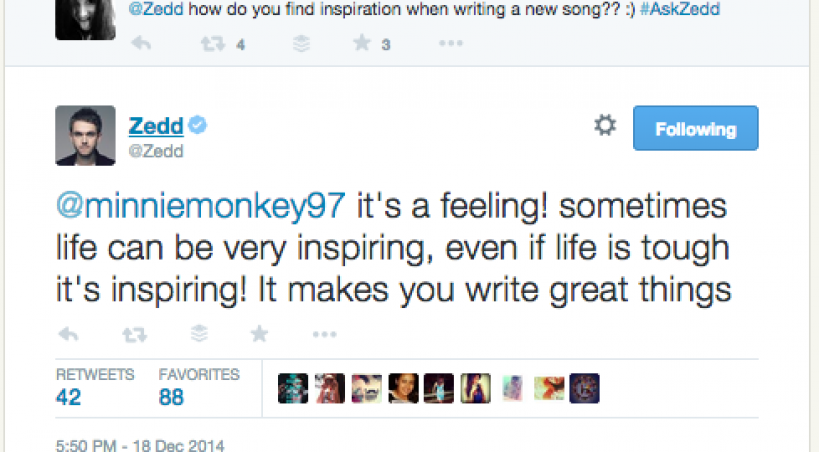Open more options on Zedd's tweet
This screenshot has width=819, height=452.
[x=324, y=334]
